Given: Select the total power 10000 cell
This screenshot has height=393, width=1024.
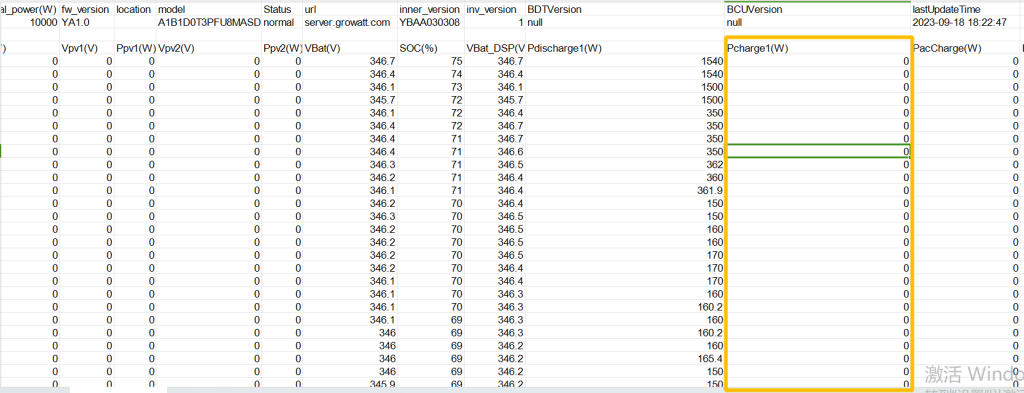Looking at the screenshot, I should coord(29,22).
